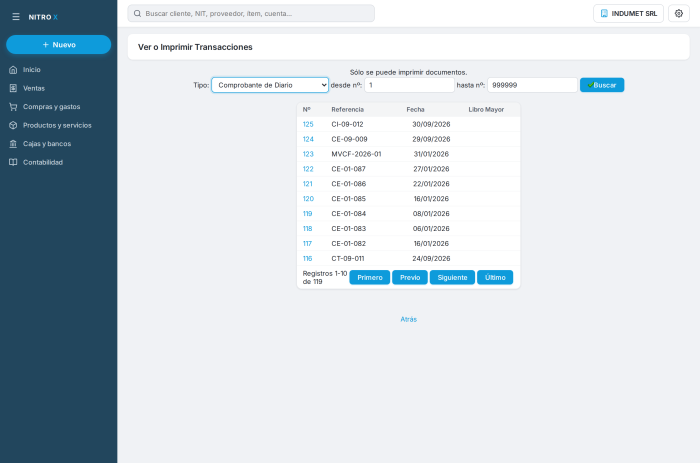The image size is (700, 463).
Task: Open transaction number 121
Action: [308, 184]
